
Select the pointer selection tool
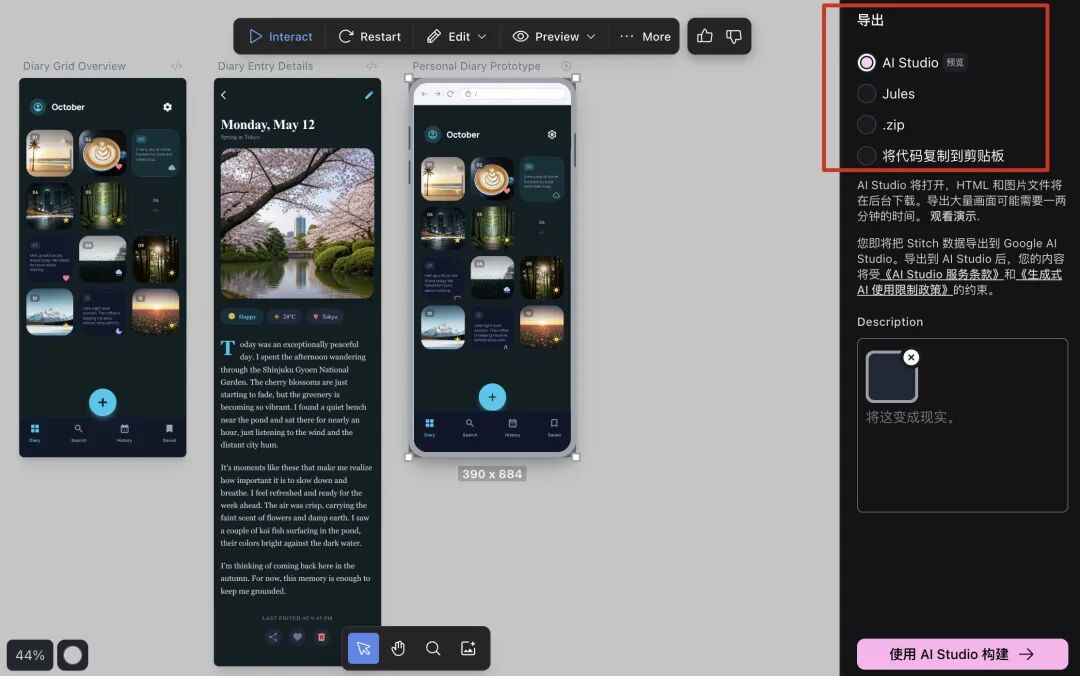point(364,648)
